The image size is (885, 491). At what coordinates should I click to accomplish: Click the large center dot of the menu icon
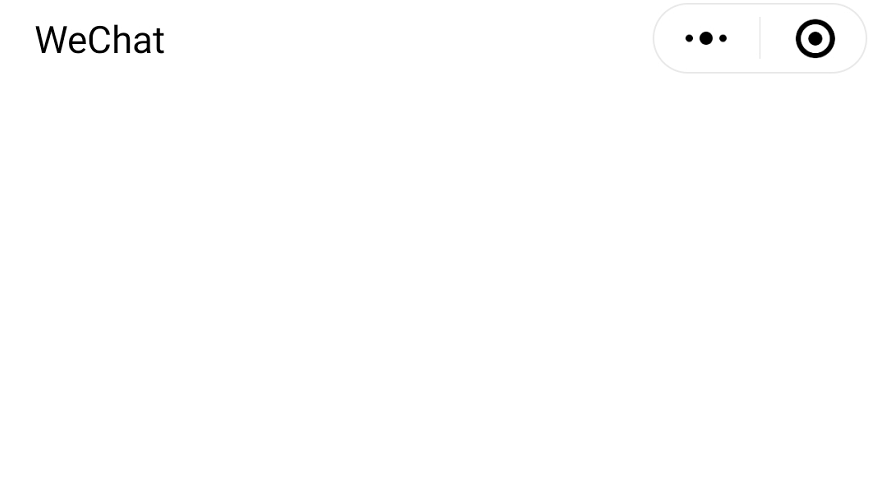(x=706, y=38)
